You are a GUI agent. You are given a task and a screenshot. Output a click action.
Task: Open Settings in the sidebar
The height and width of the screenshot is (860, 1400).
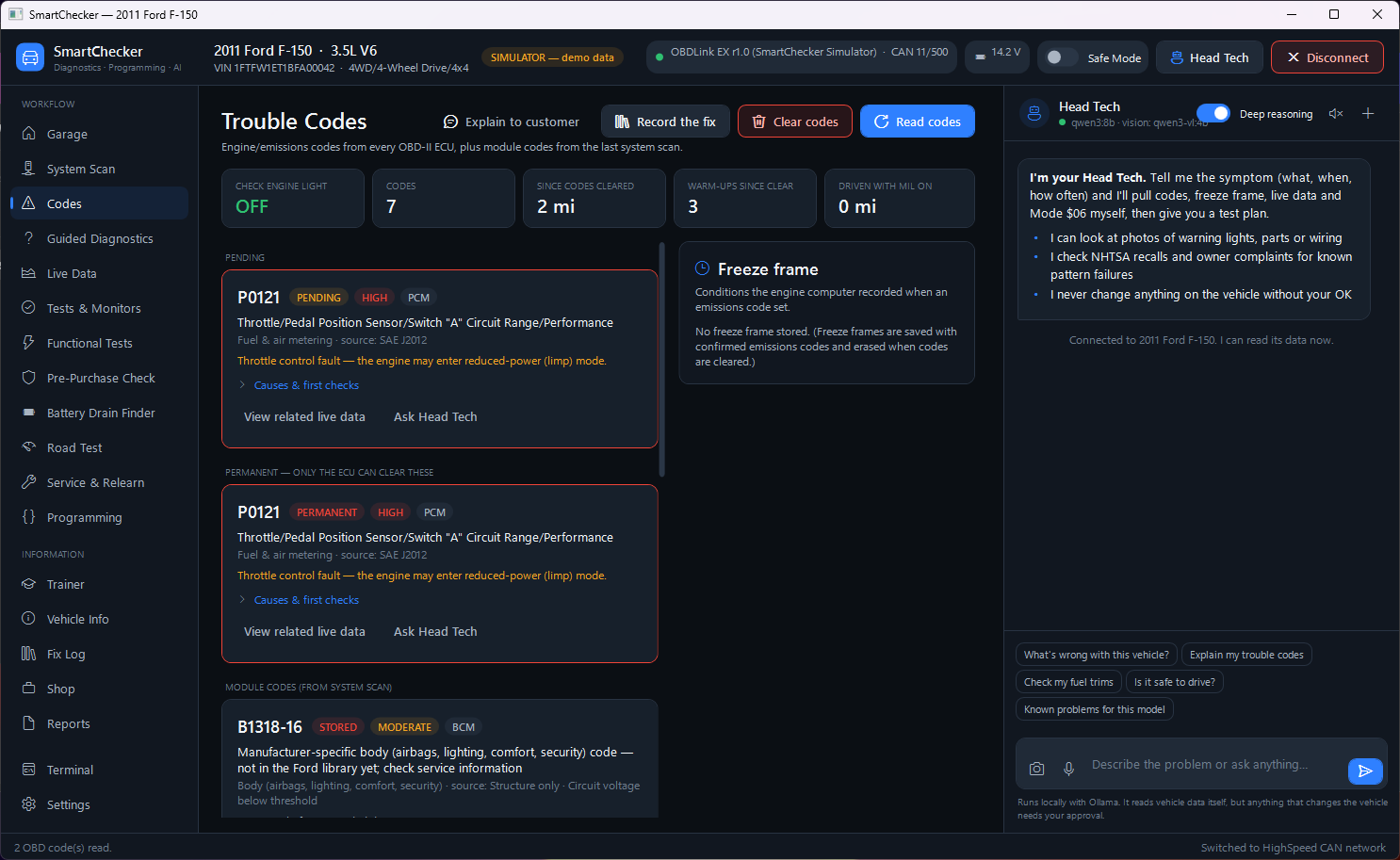coord(99,804)
